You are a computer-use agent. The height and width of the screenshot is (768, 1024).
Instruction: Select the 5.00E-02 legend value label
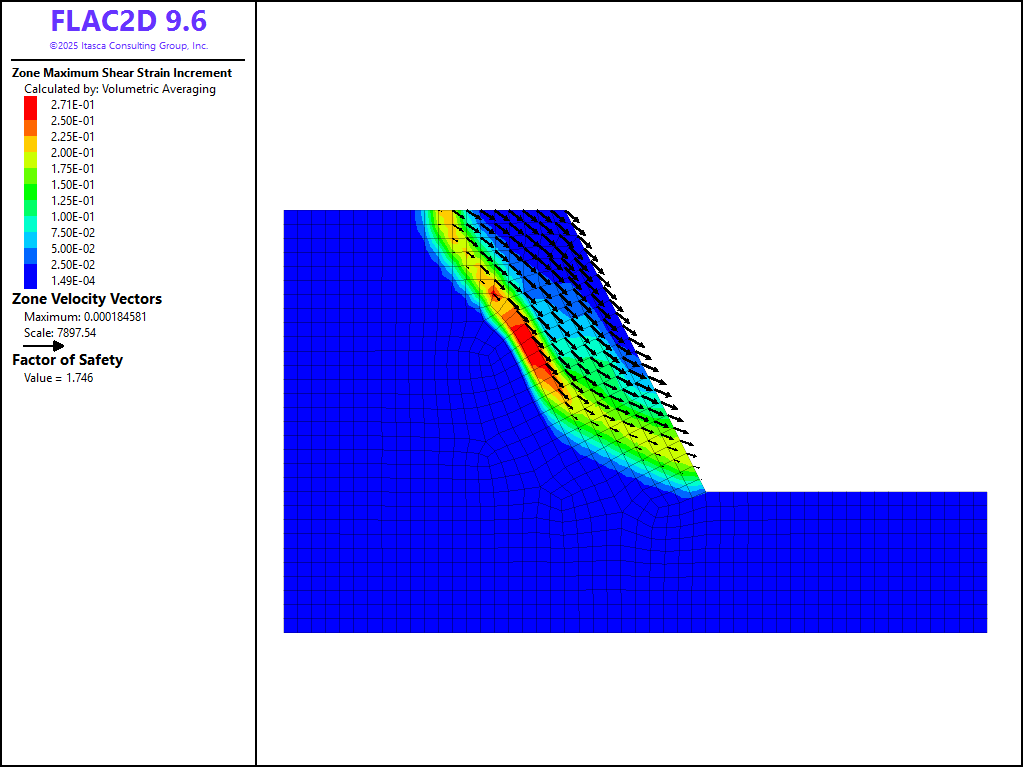(x=73, y=249)
